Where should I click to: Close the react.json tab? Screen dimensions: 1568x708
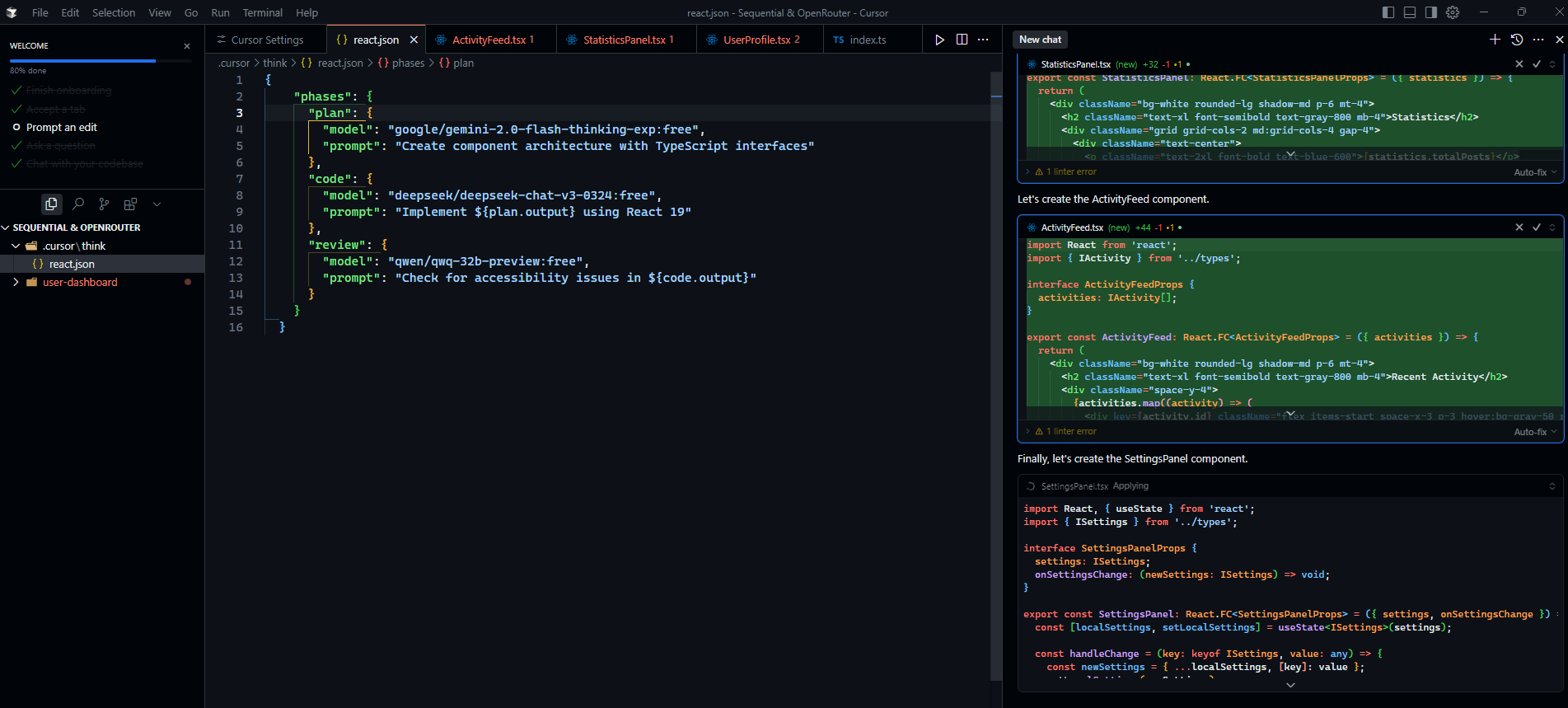click(x=414, y=40)
